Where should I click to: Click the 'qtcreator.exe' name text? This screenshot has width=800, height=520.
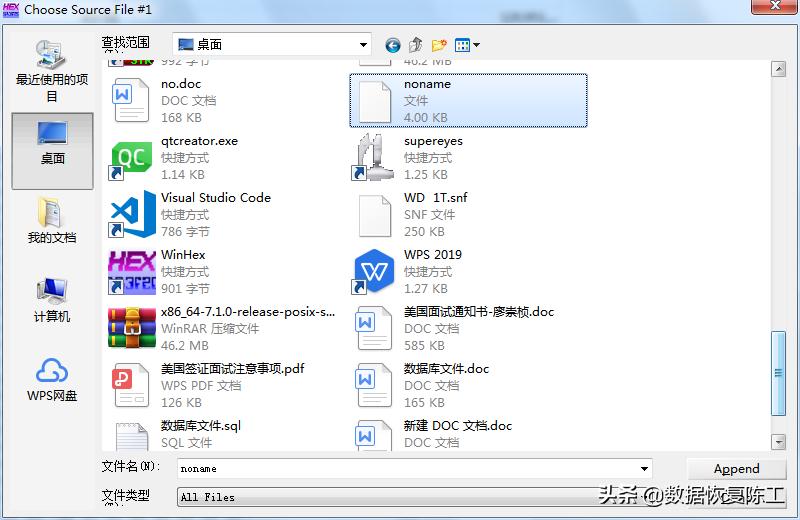pos(199,141)
